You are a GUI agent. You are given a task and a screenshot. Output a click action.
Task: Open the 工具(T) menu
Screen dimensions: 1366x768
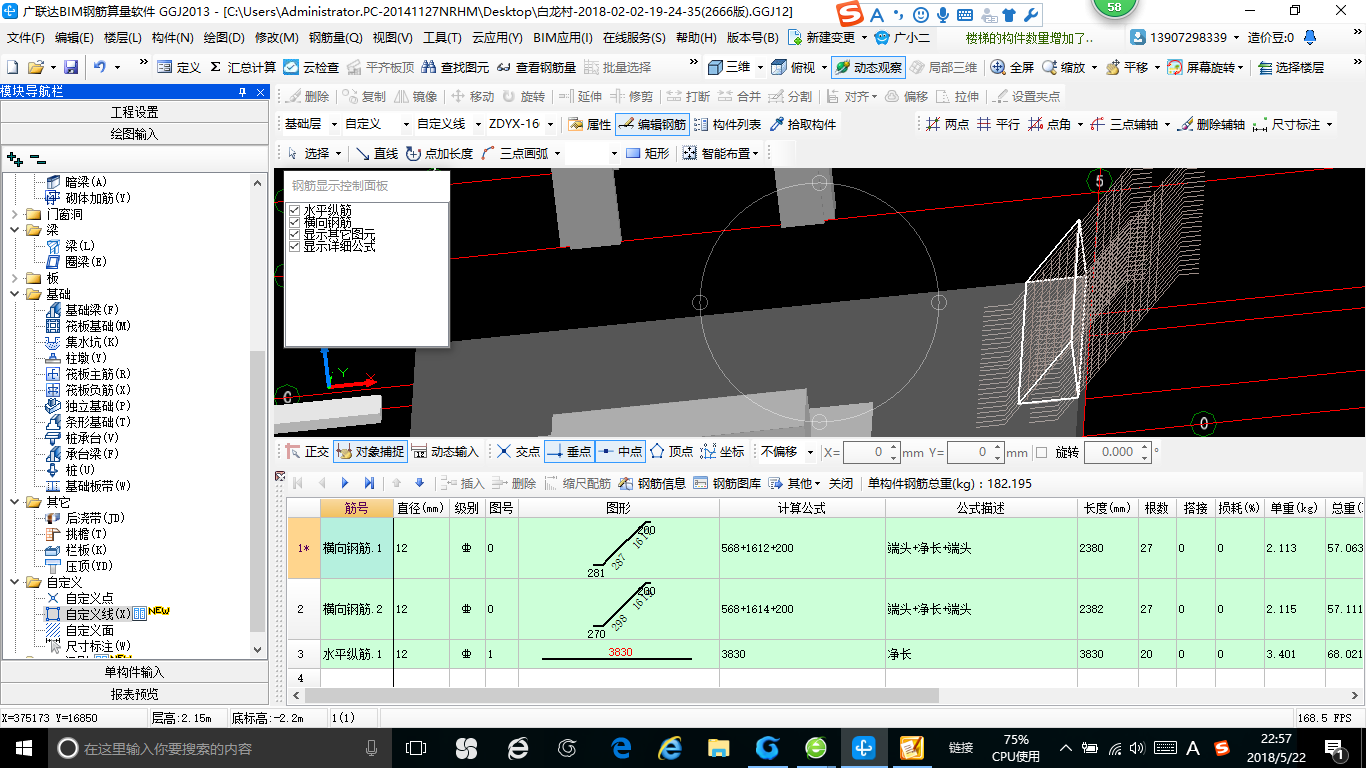point(441,38)
